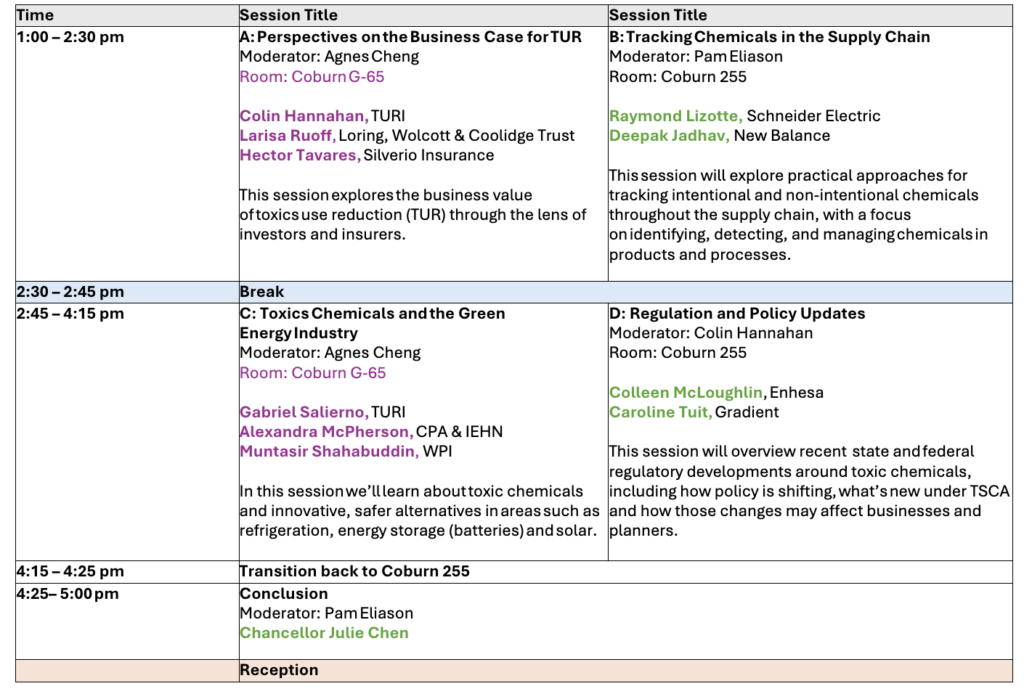The height and width of the screenshot is (694, 1024).
Task: Click the Time column header
Action: click(35, 15)
